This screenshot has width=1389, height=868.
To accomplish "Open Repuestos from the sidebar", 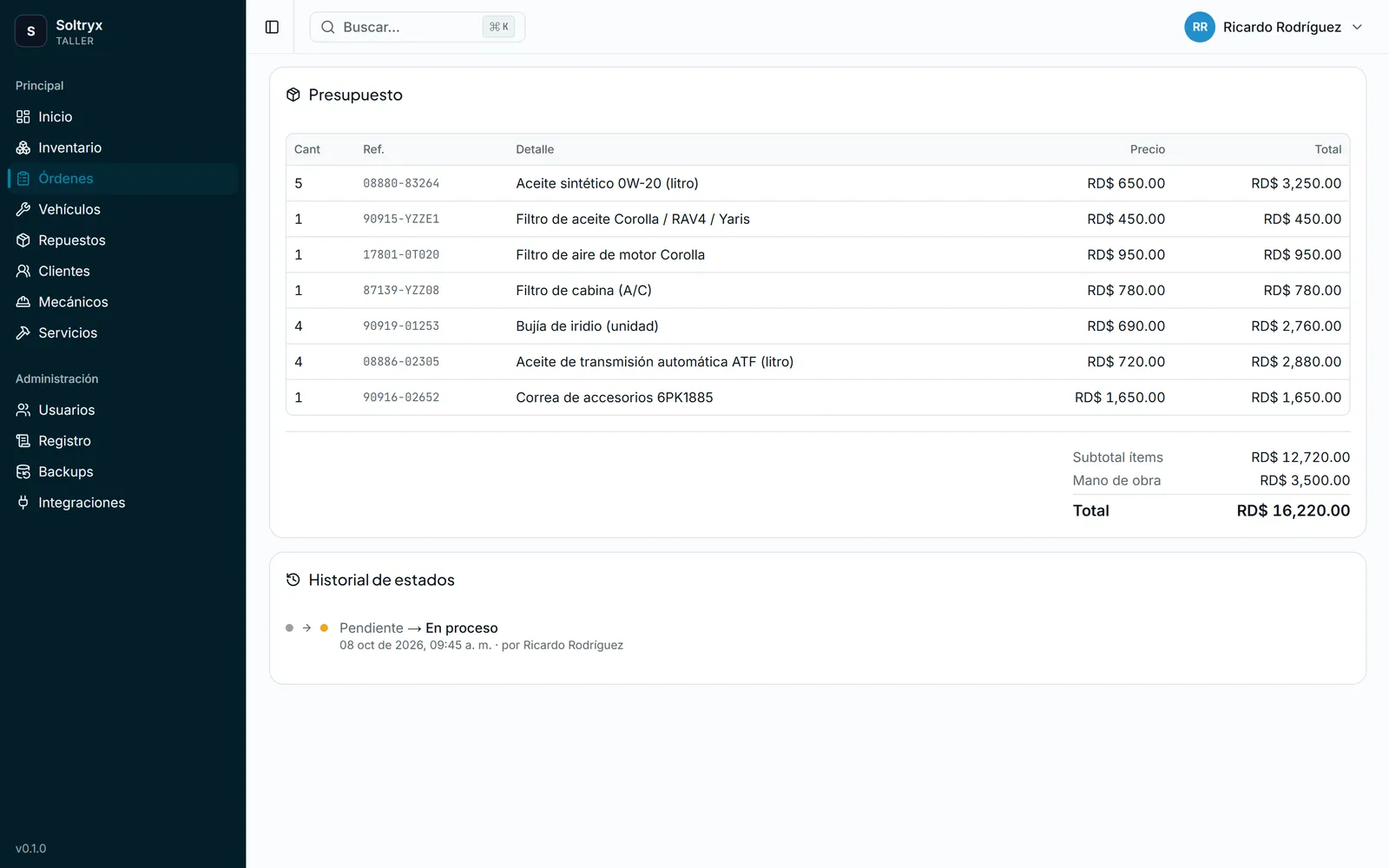I will [x=122, y=240].
